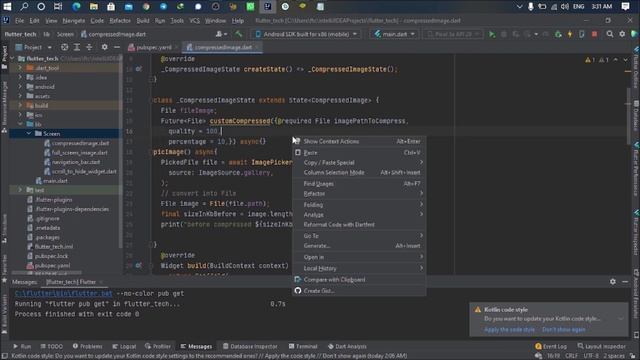The width and height of the screenshot is (640, 360).
Task: Open Logcat tool window
Action: [124, 346]
